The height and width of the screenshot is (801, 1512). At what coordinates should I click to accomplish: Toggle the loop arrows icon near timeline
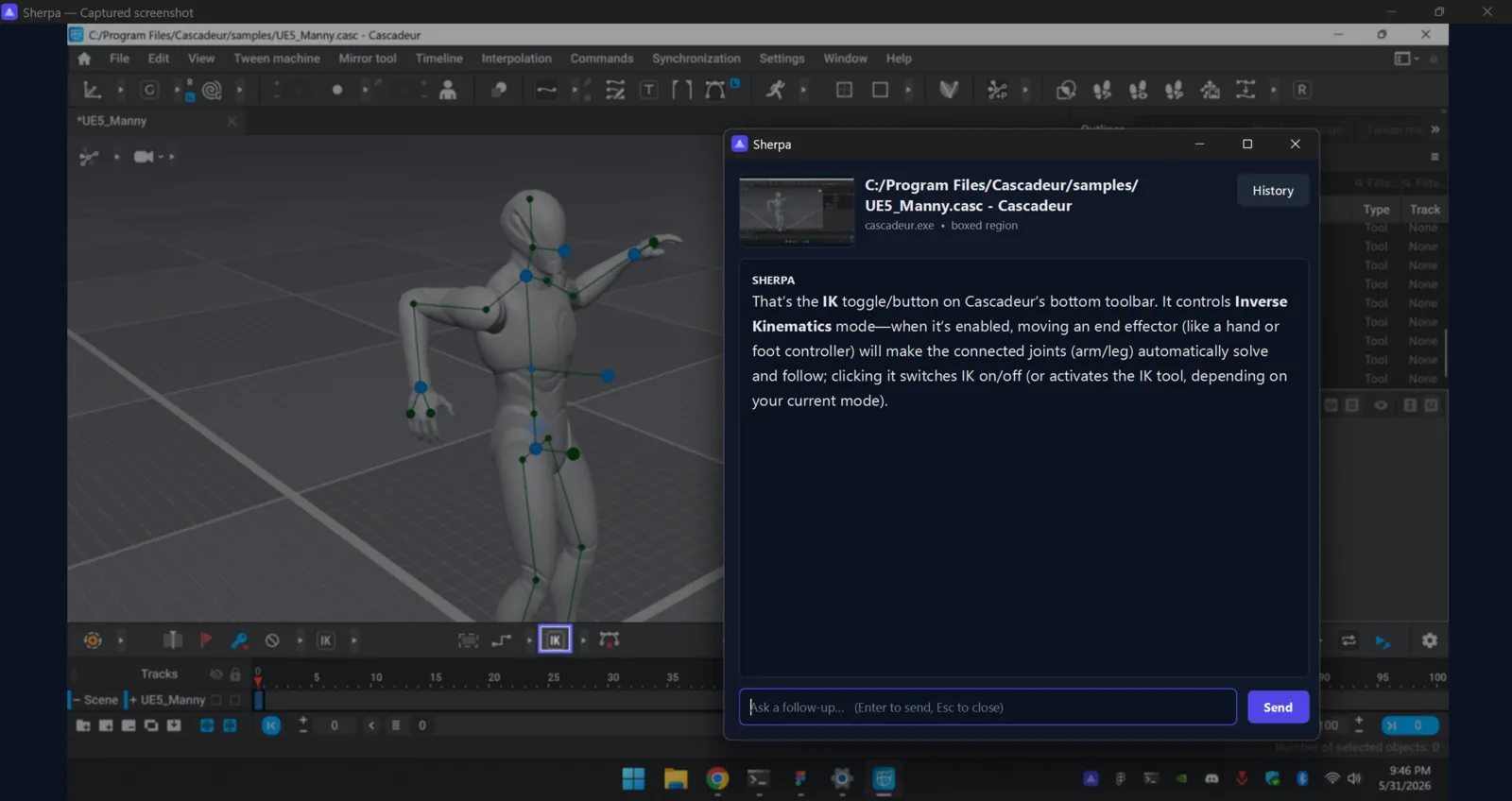(1349, 640)
